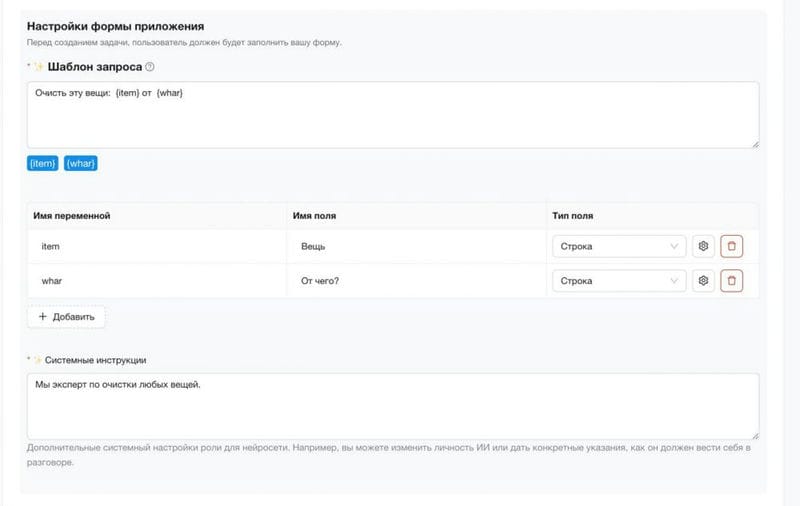The height and width of the screenshot is (506, 800).
Task: Delete the item variable row
Action: (732, 246)
